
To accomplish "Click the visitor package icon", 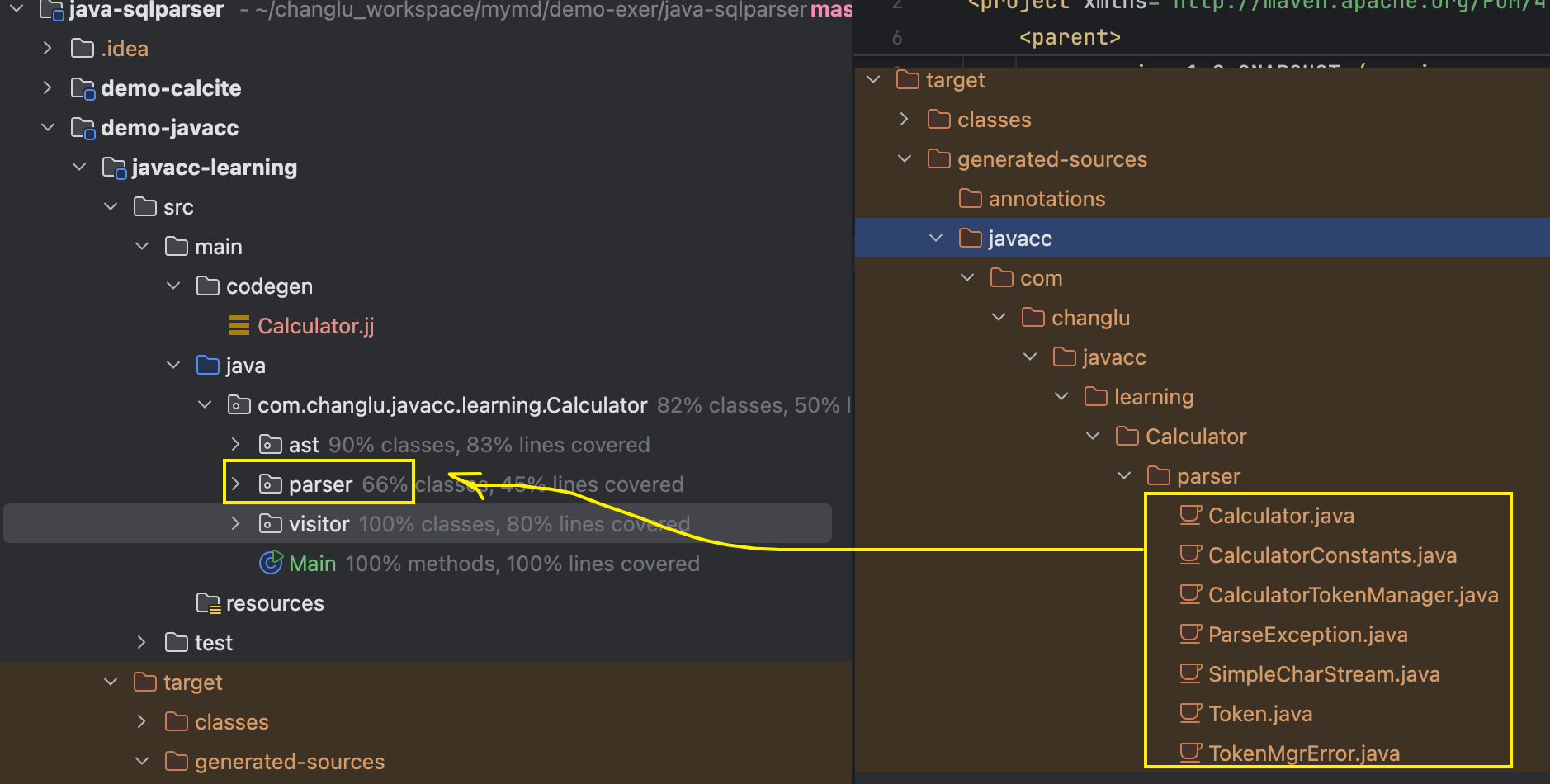I will pyautogui.click(x=271, y=524).
